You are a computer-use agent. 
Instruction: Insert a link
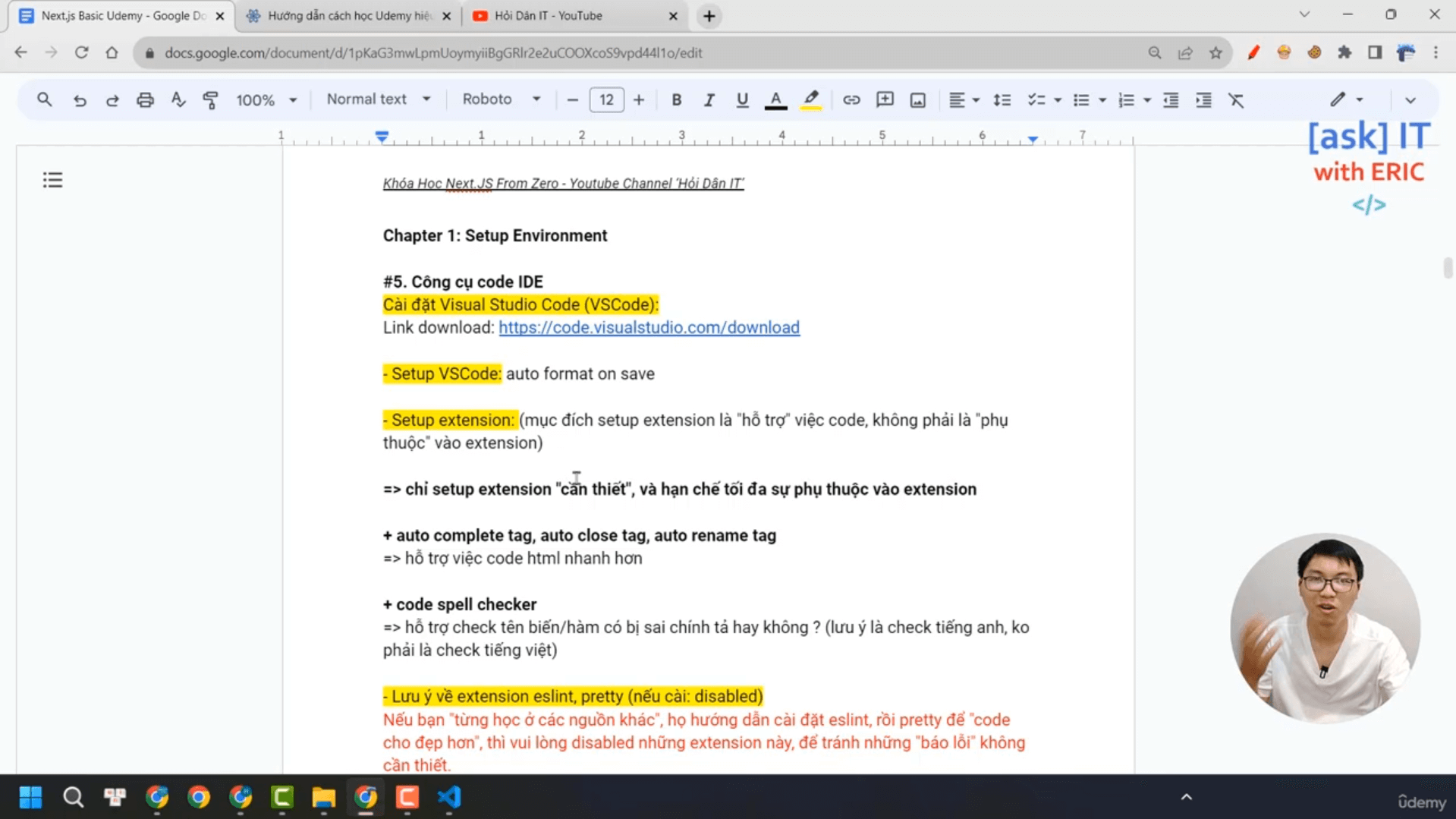851,99
